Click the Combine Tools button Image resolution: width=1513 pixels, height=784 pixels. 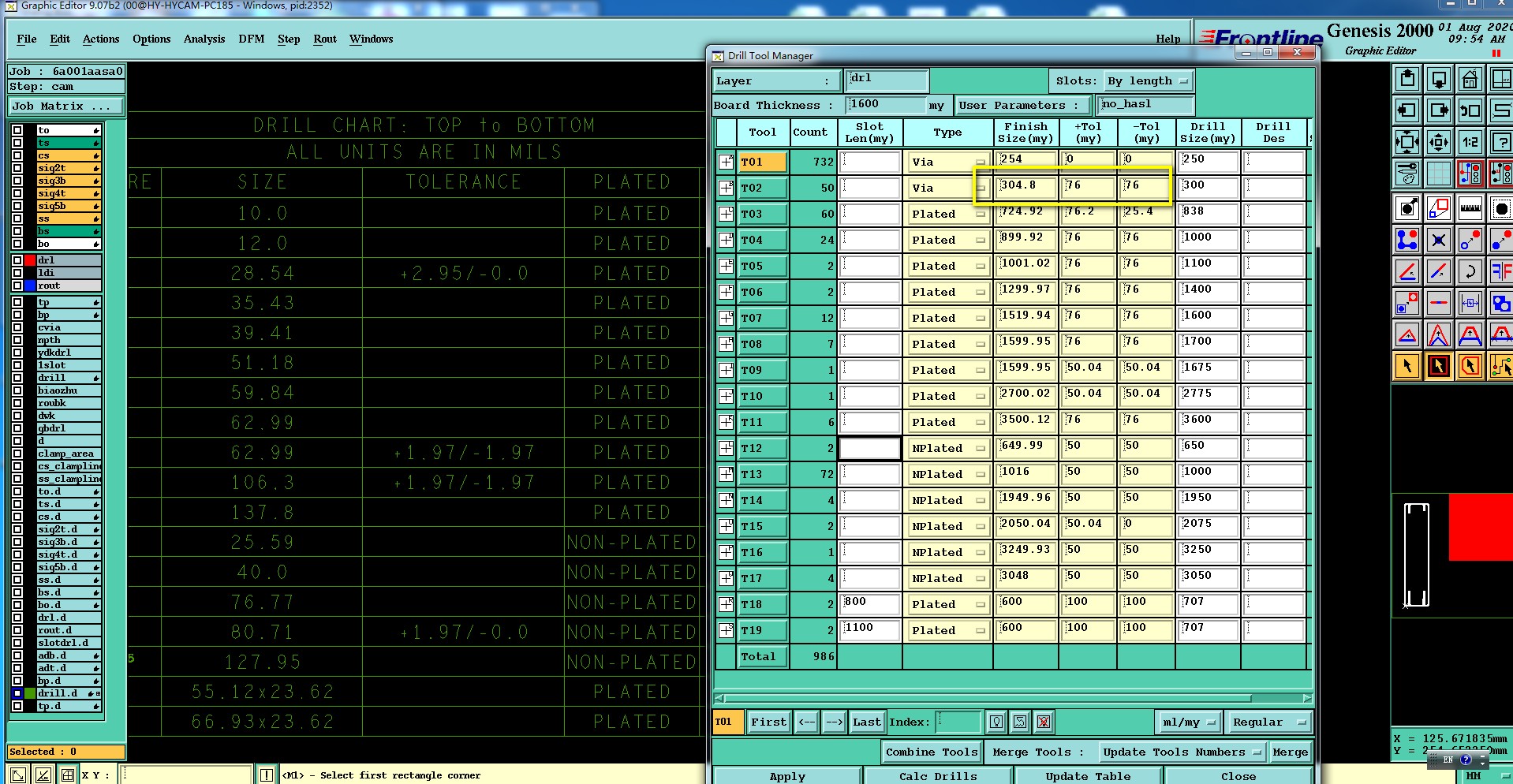pos(932,752)
